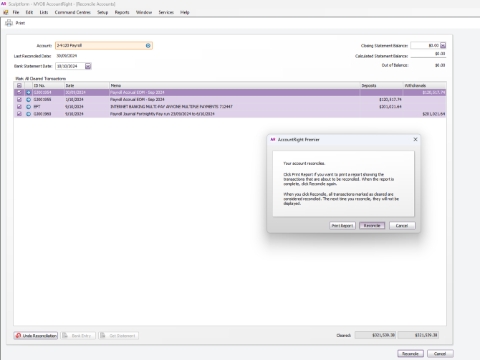Click 'Your account reconciles.' text in dialog
480x360 pixels.
(x=304, y=163)
